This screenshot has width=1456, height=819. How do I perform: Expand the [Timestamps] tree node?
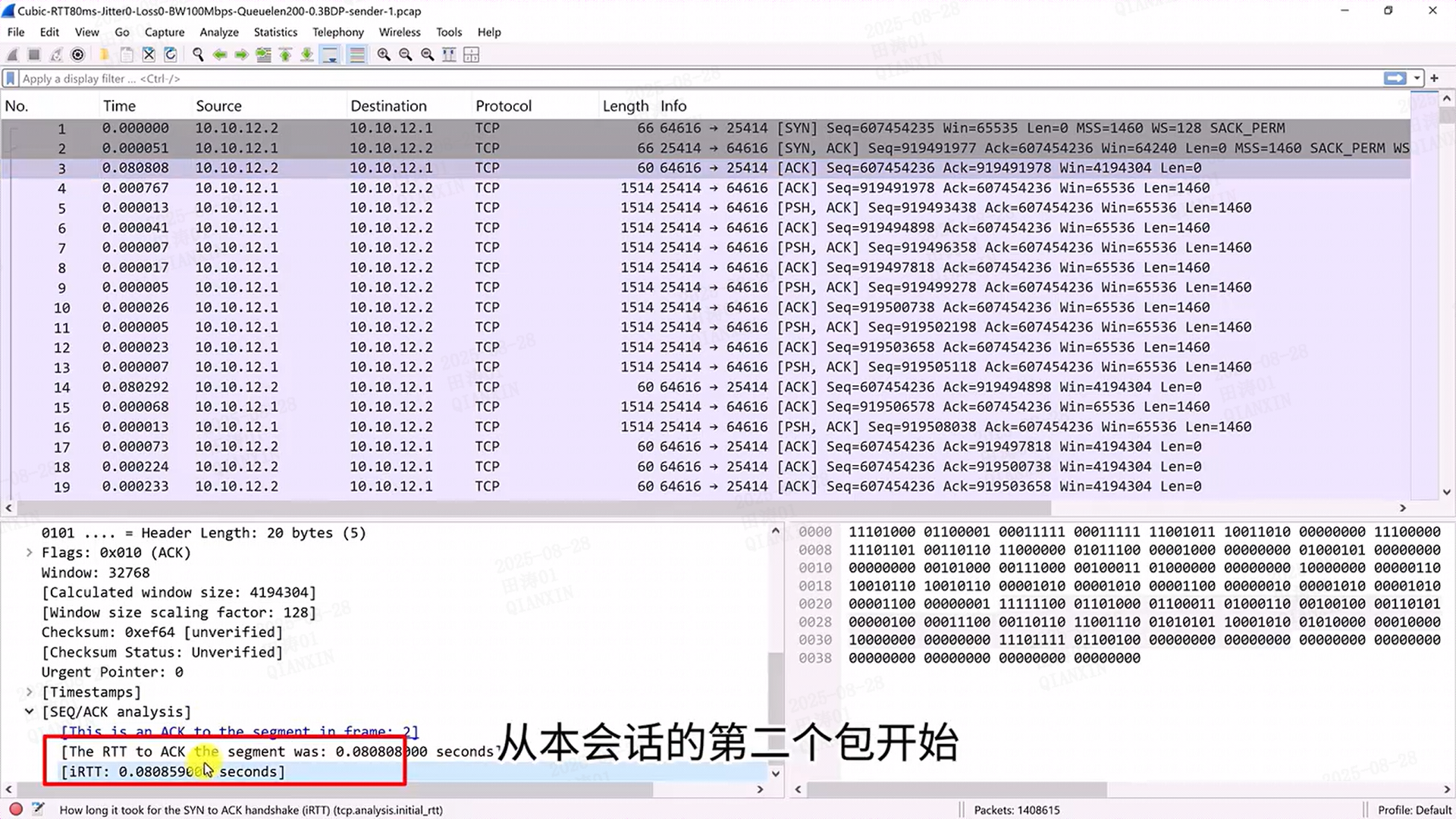pyautogui.click(x=29, y=692)
